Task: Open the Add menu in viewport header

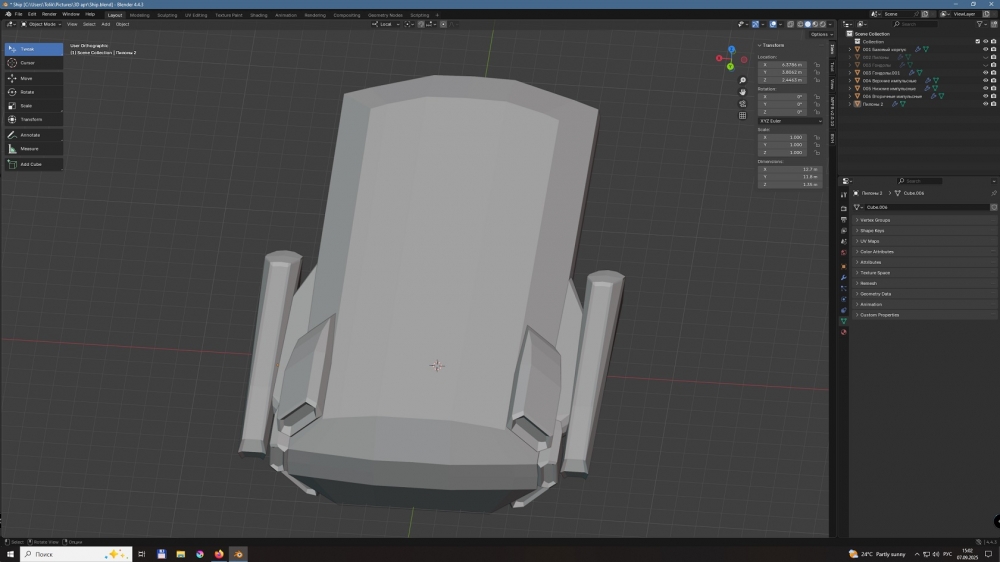Action: tap(105, 24)
